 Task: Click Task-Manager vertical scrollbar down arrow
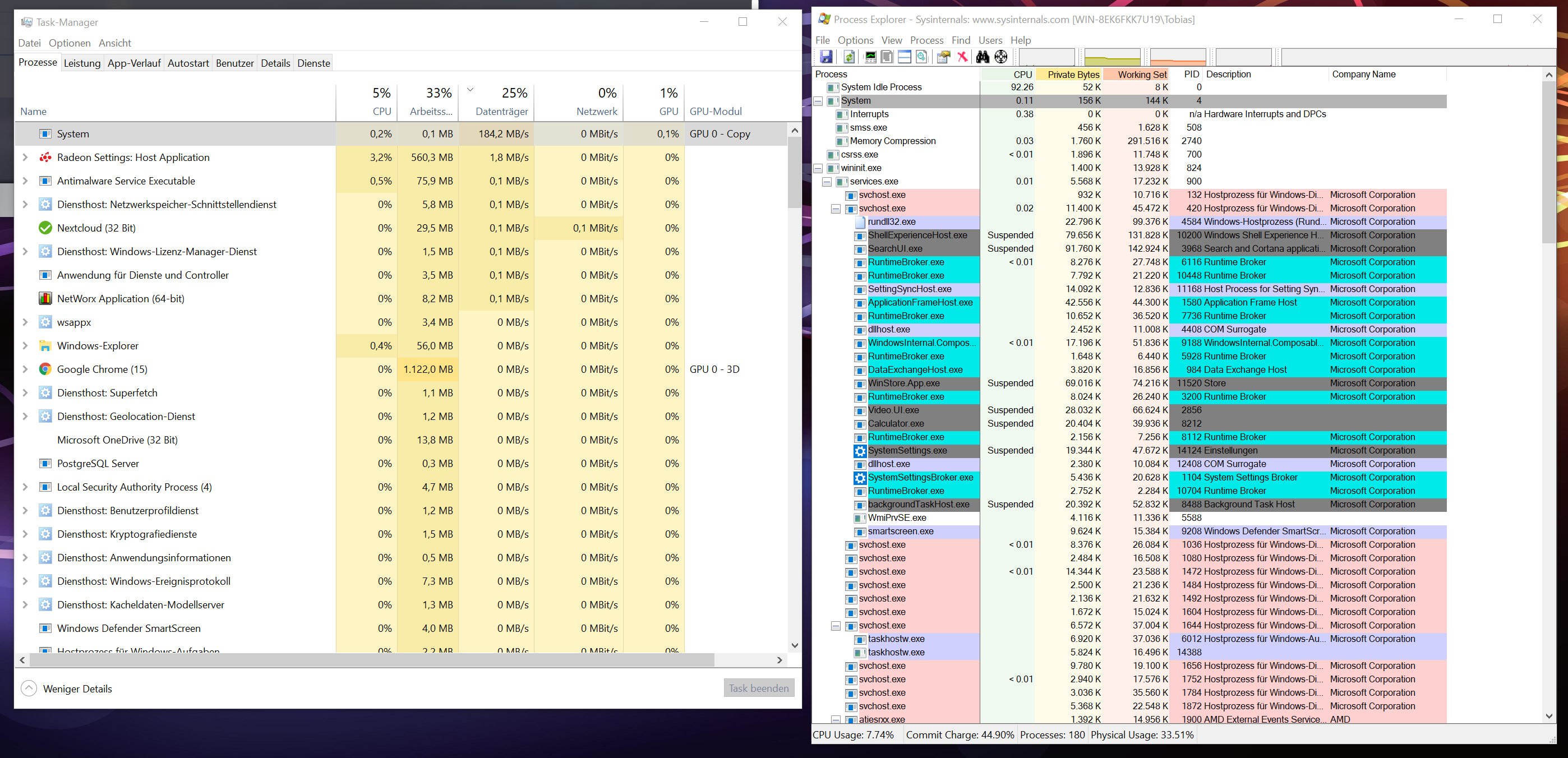[x=794, y=645]
